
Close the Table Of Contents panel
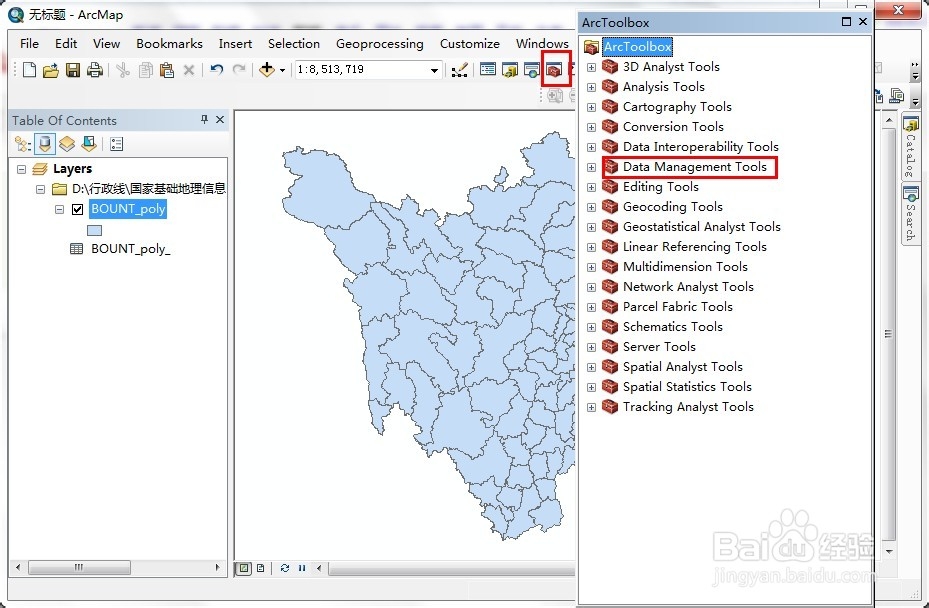click(220, 120)
